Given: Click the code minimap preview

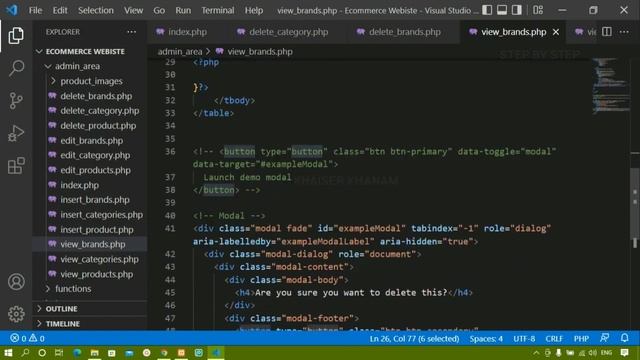Looking at the screenshot, I should 611,86.
